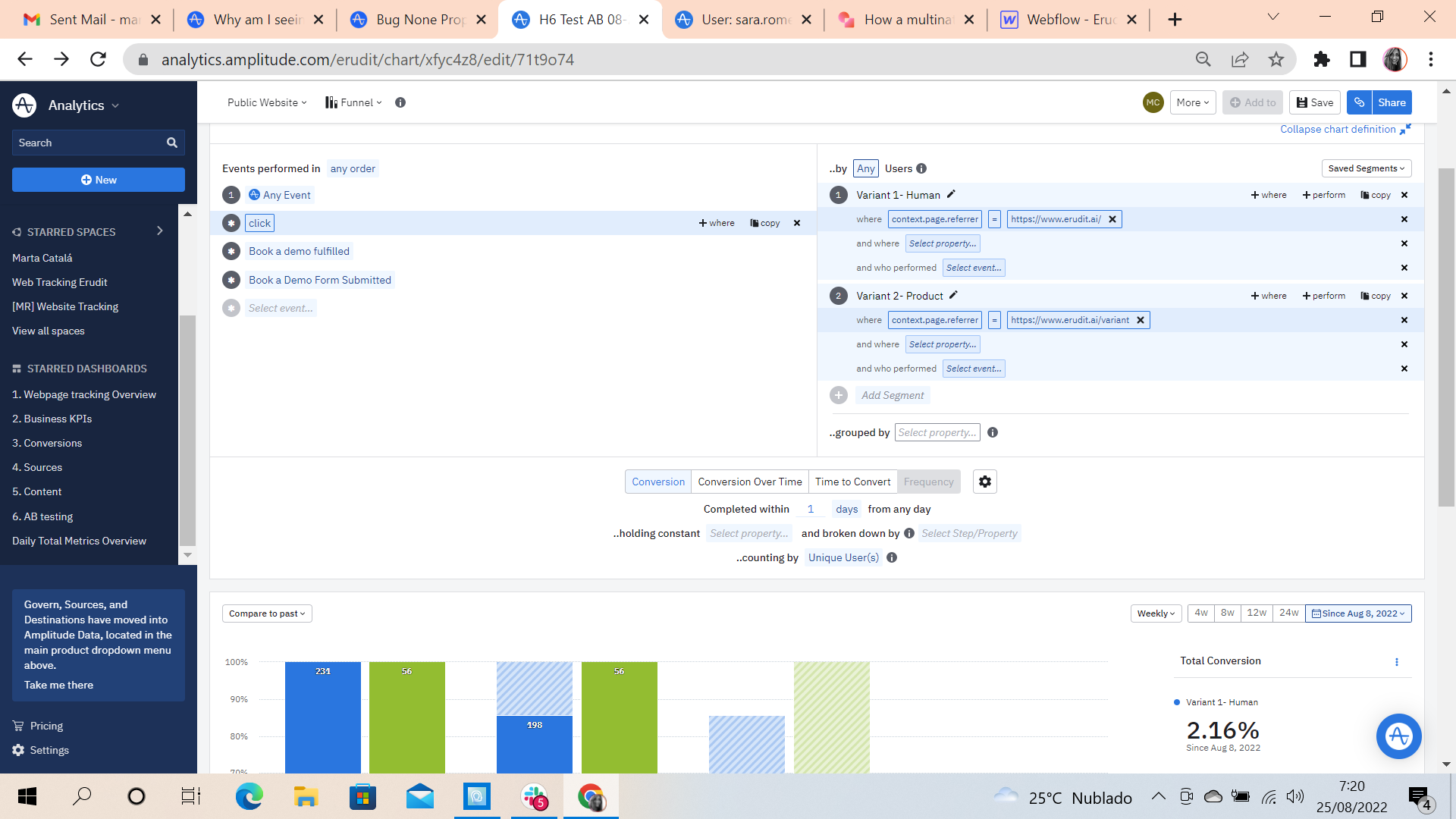Open the Total Conversion three-dot menu
Viewport: 1456px width, 819px height.
coord(1396,662)
